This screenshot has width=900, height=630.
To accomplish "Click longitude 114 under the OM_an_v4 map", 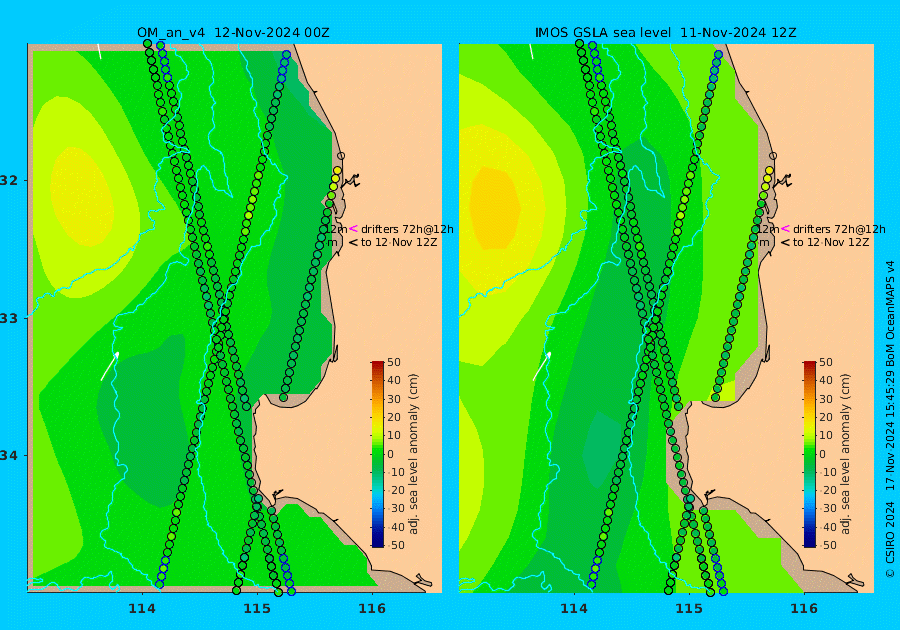I will (x=142, y=609).
